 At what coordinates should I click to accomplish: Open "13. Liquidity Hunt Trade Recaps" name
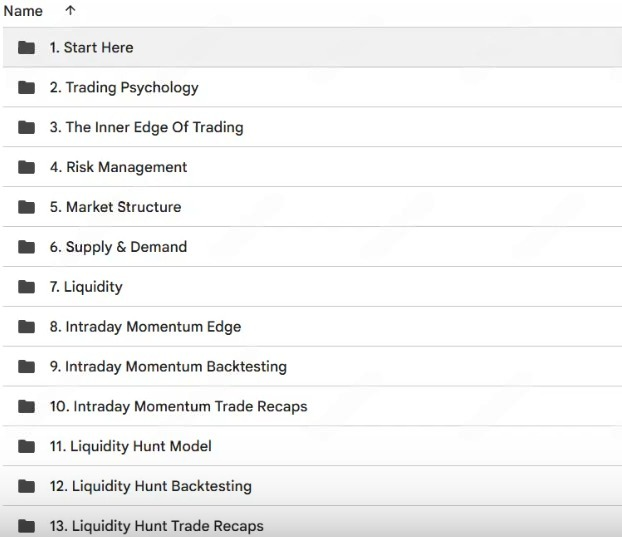tap(156, 526)
